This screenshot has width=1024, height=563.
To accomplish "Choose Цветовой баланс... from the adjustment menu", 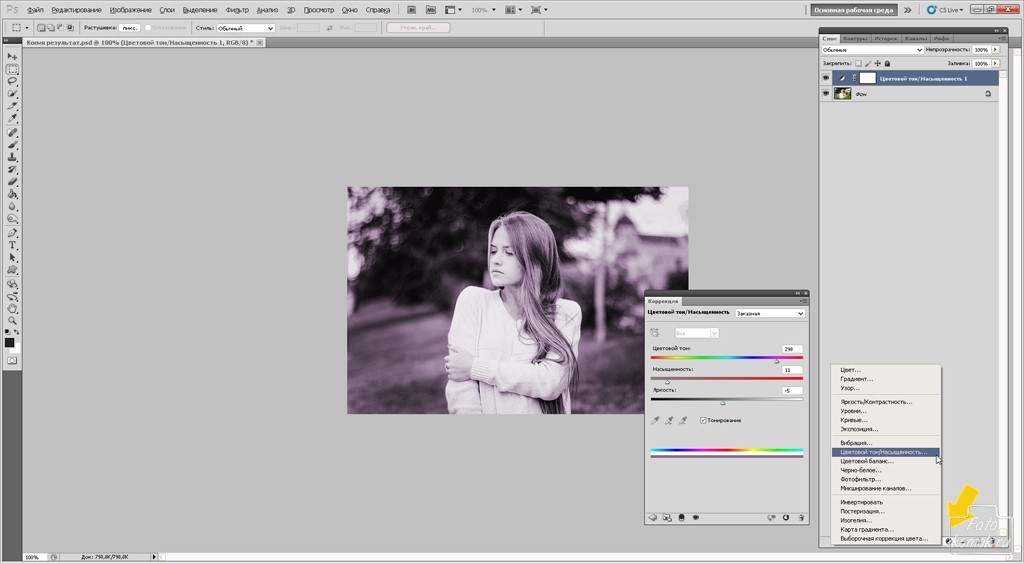I will pos(867,461).
